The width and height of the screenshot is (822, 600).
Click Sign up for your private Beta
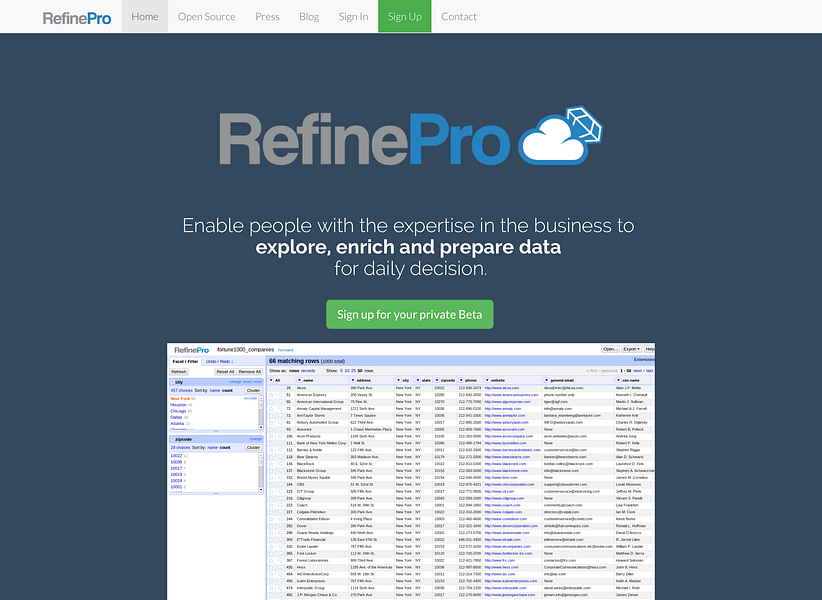[x=409, y=314]
